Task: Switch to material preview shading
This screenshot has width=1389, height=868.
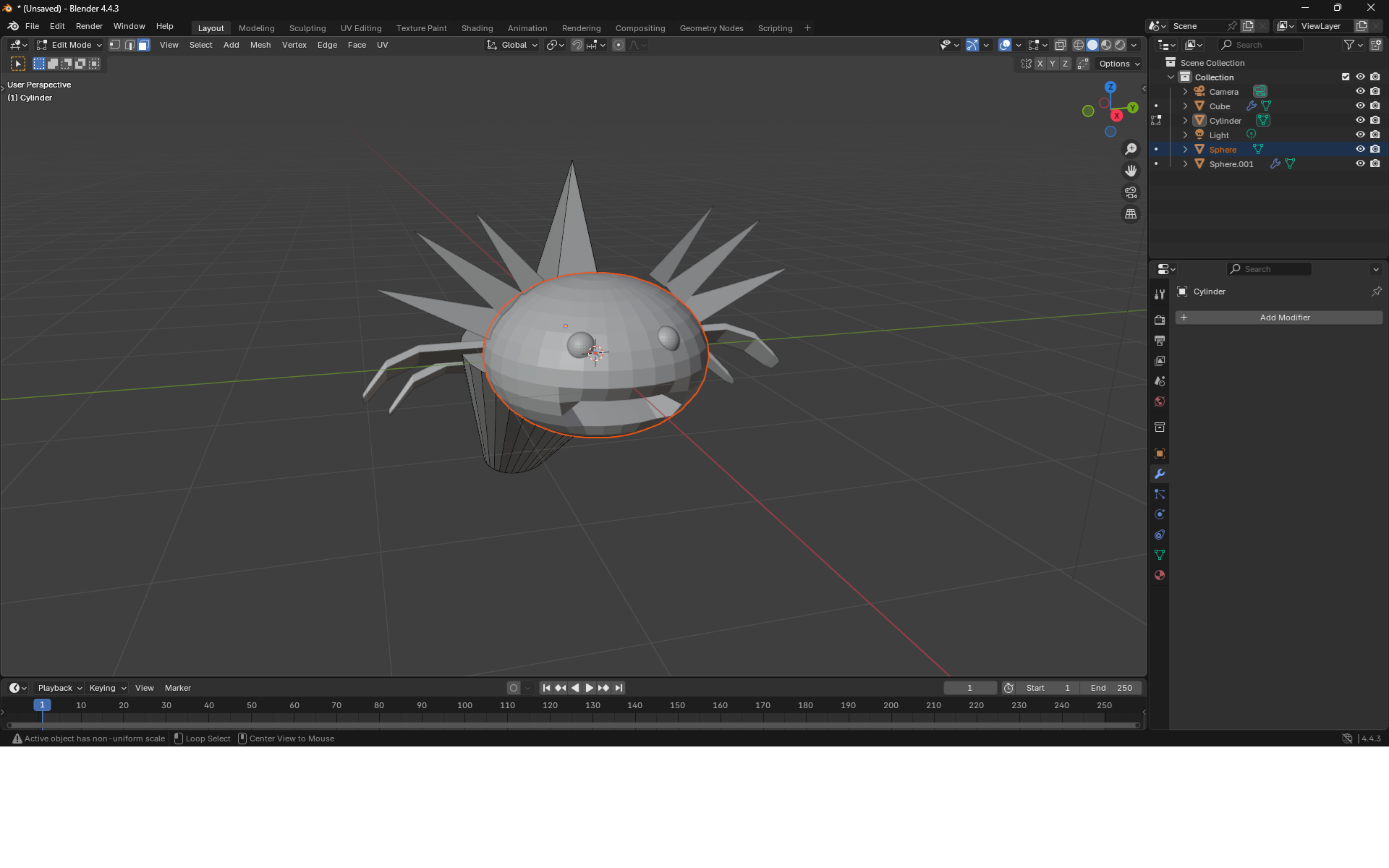Action: (1106, 45)
